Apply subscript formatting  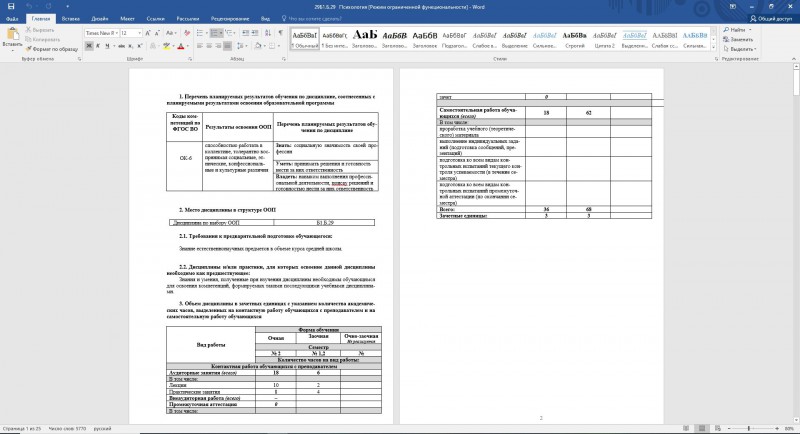pyautogui.click(x=131, y=46)
